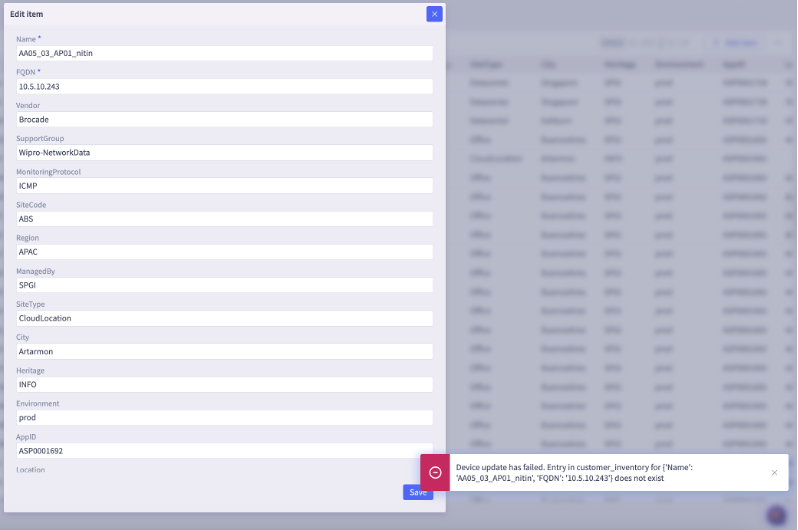Image resolution: width=798 pixels, height=530 pixels.
Task: Select the FQDN field with 10.5.10.243
Action: 224,87
